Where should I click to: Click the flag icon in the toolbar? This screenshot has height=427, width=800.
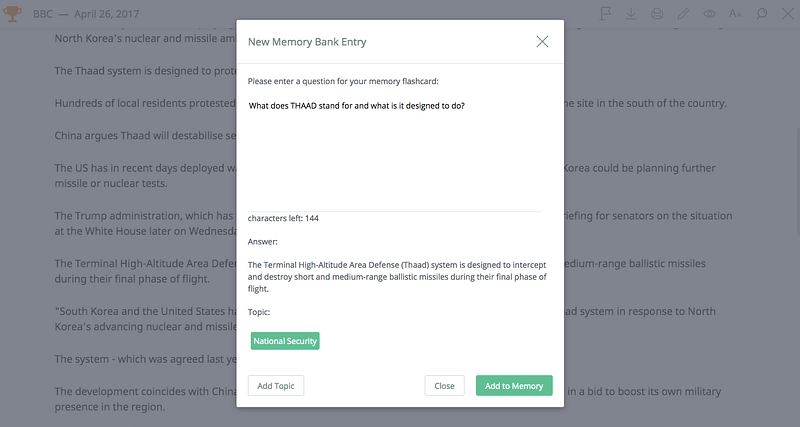(x=606, y=14)
